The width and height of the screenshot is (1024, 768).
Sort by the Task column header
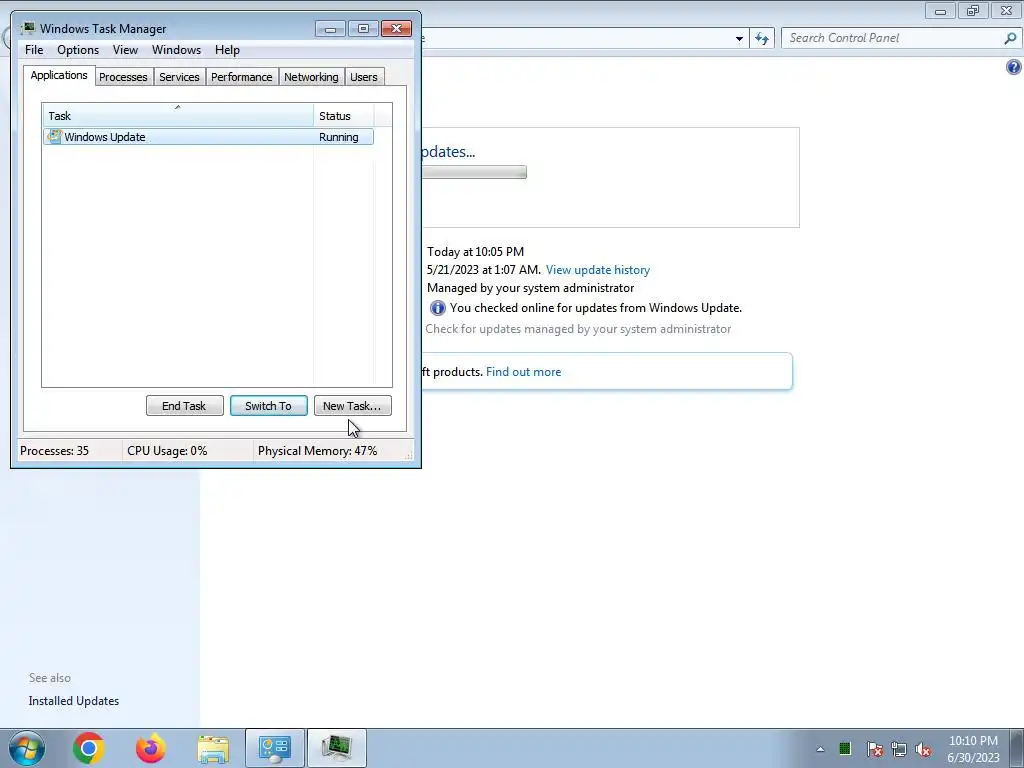point(178,116)
